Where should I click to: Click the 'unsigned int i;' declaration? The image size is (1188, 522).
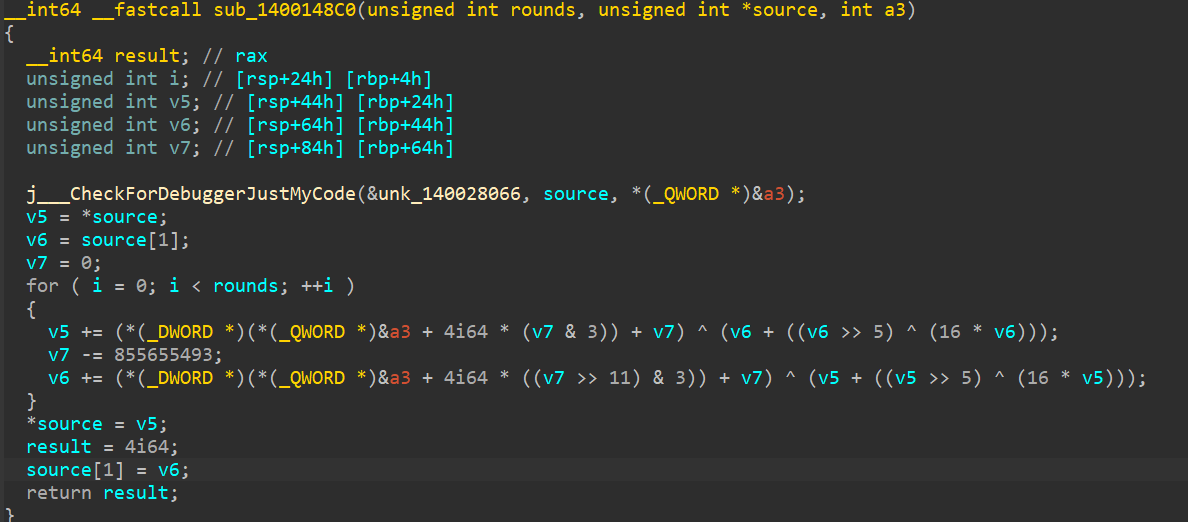(x=106, y=79)
